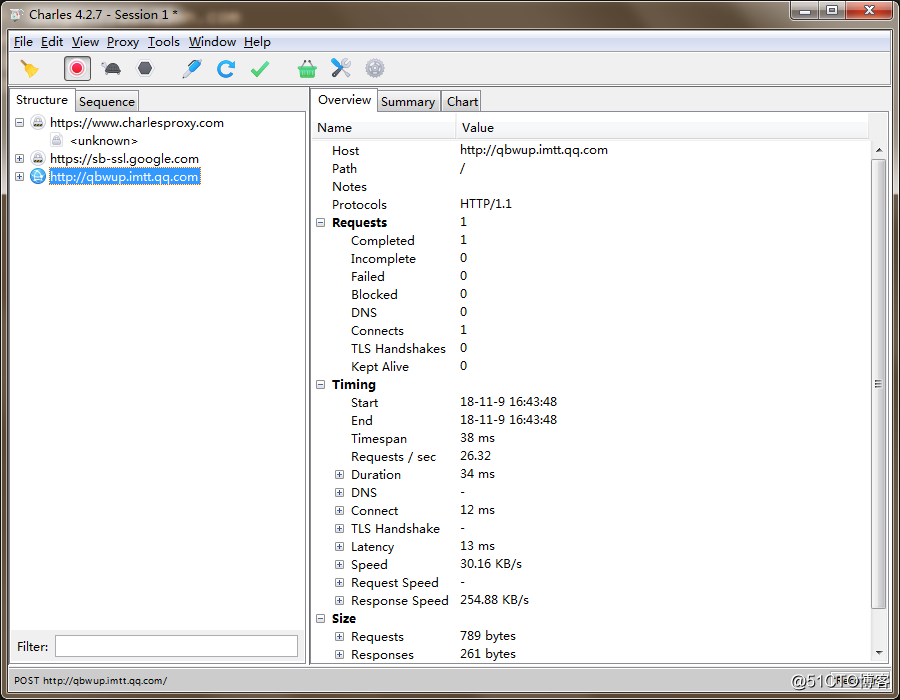Image resolution: width=900 pixels, height=700 pixels.
Task: Click the overview scrollbar down arrow
Action: pyautogui.click(x=879, y=653)
